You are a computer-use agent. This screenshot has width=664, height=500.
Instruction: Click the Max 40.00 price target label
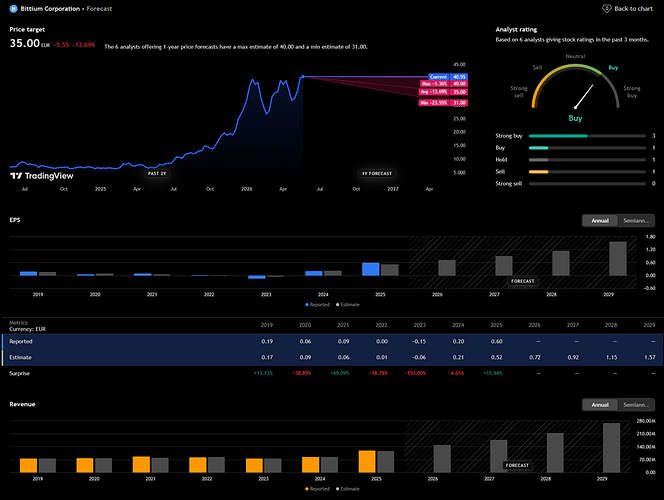[x=443, y=84]
